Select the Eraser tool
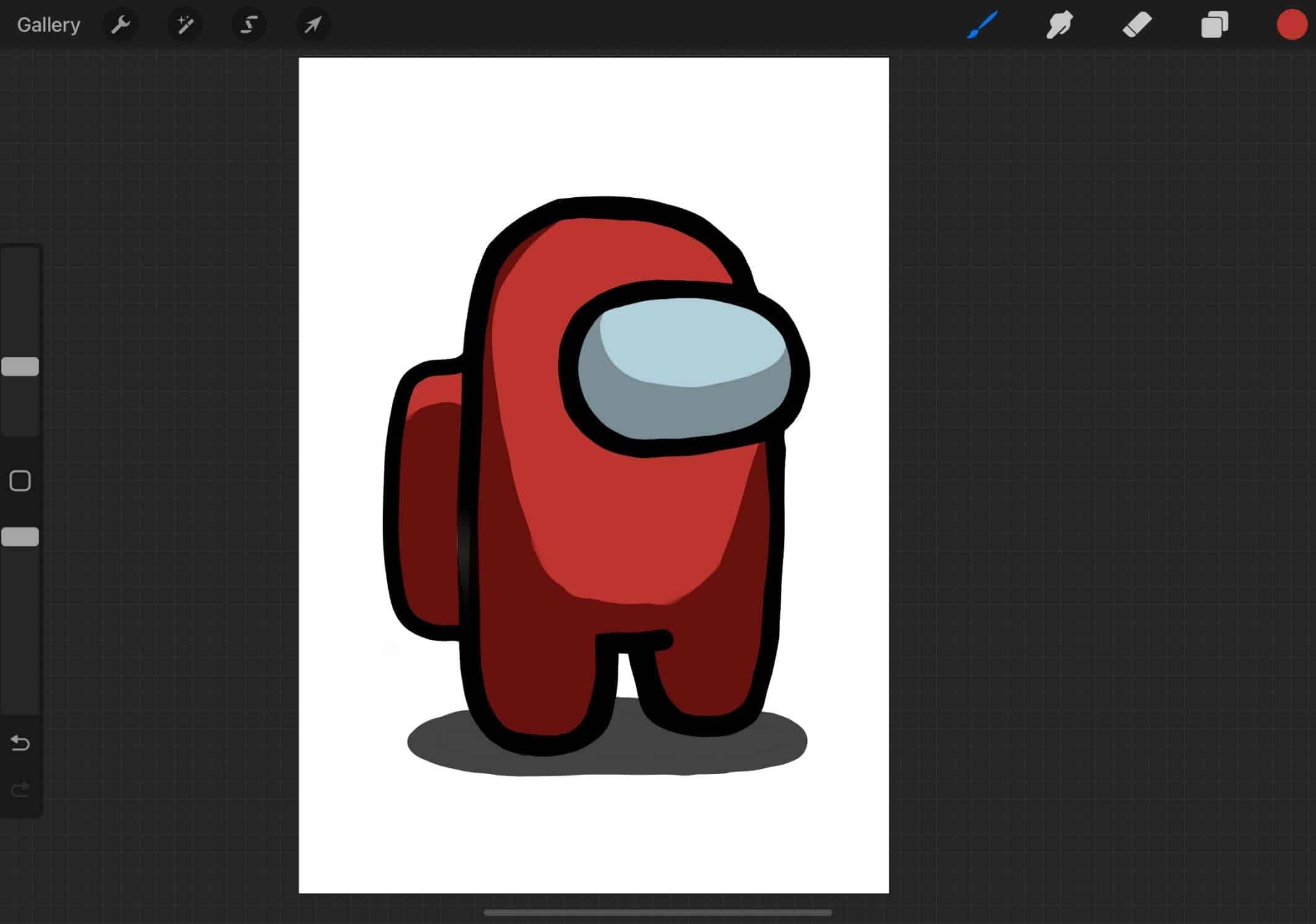Viewport: 1316px width, 924px height. [1137, 25]
